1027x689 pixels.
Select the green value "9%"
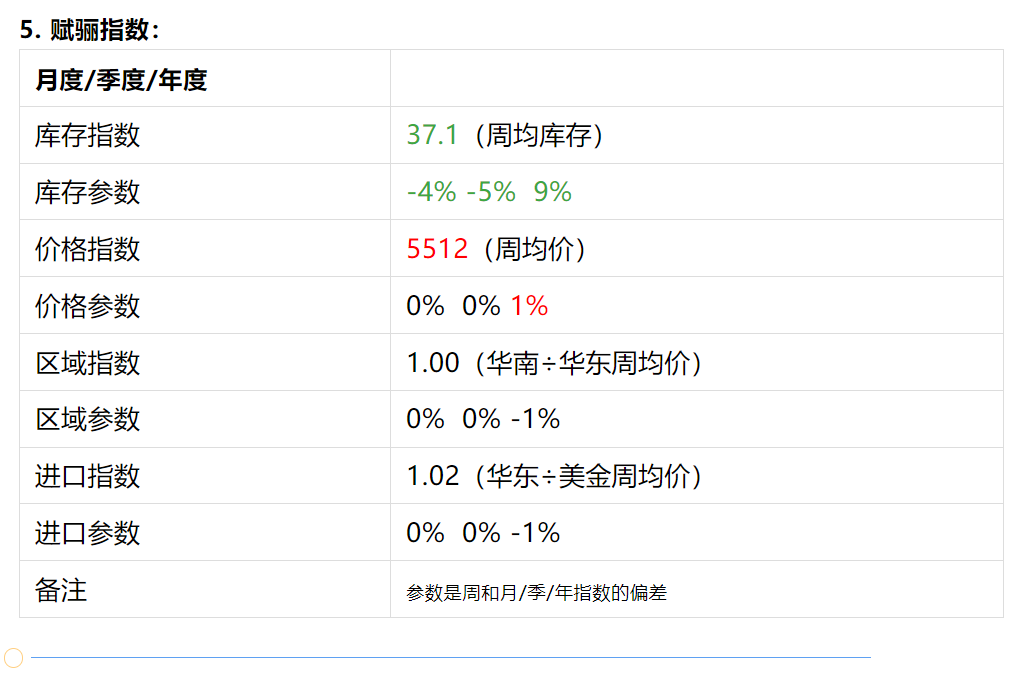553,192
